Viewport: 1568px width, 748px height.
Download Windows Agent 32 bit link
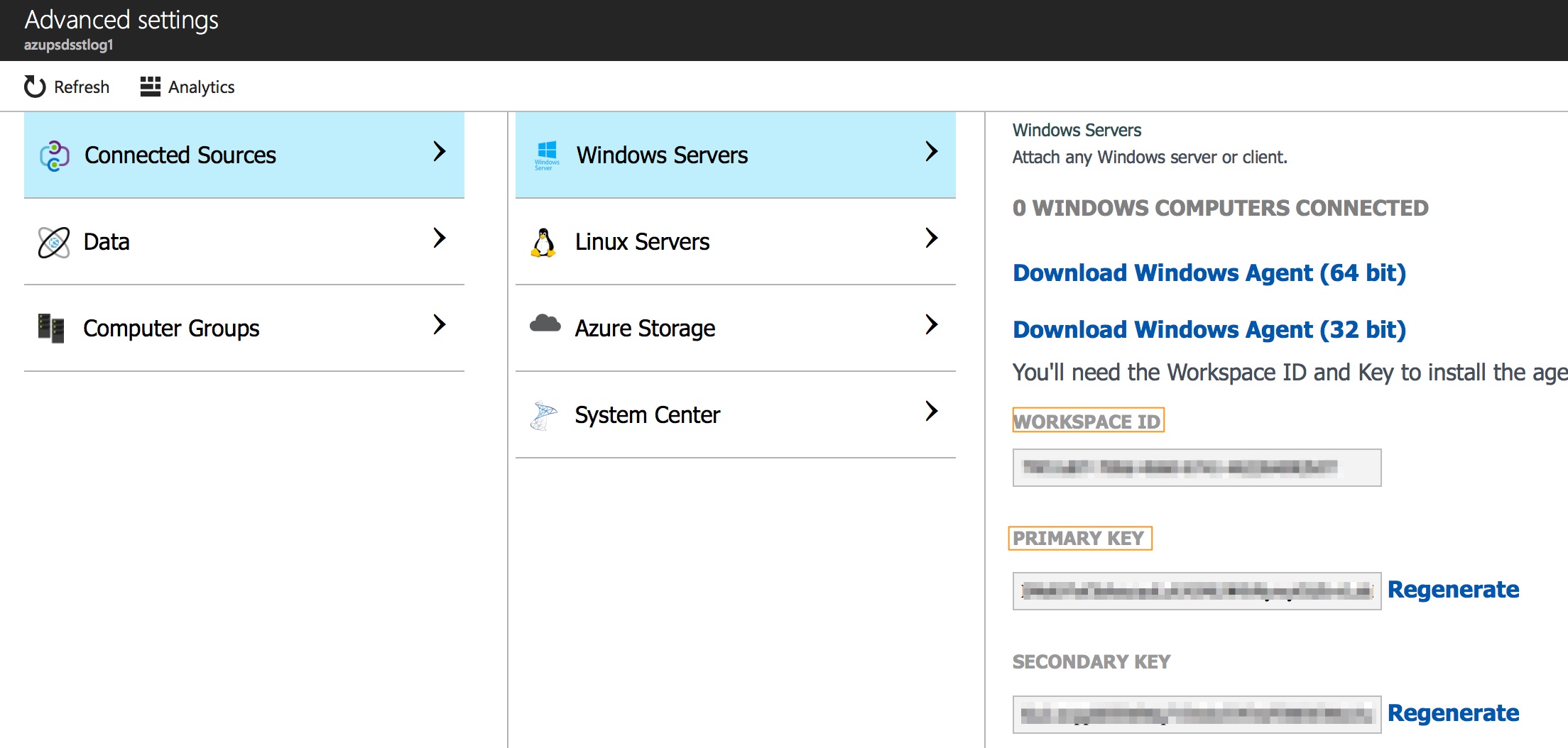tap(1209, 330)
